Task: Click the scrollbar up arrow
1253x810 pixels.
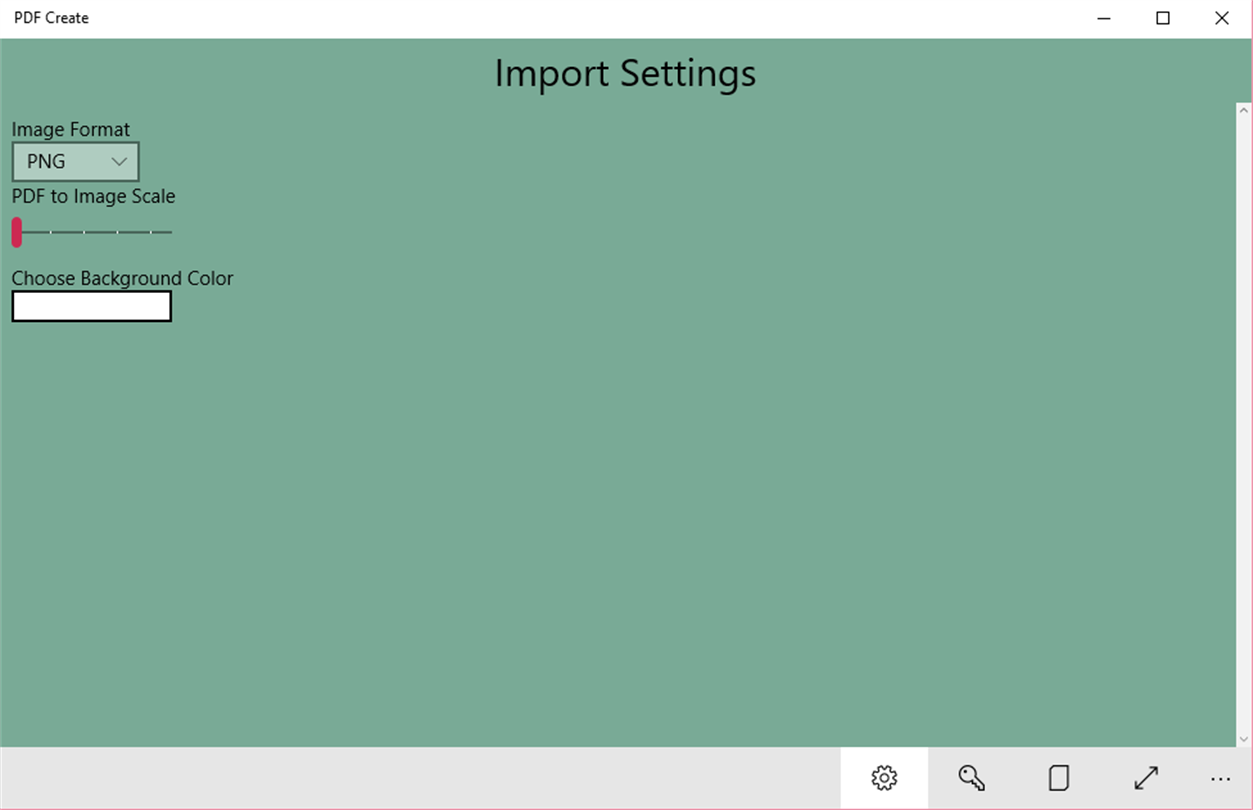Action: (x=1244, y=110)
